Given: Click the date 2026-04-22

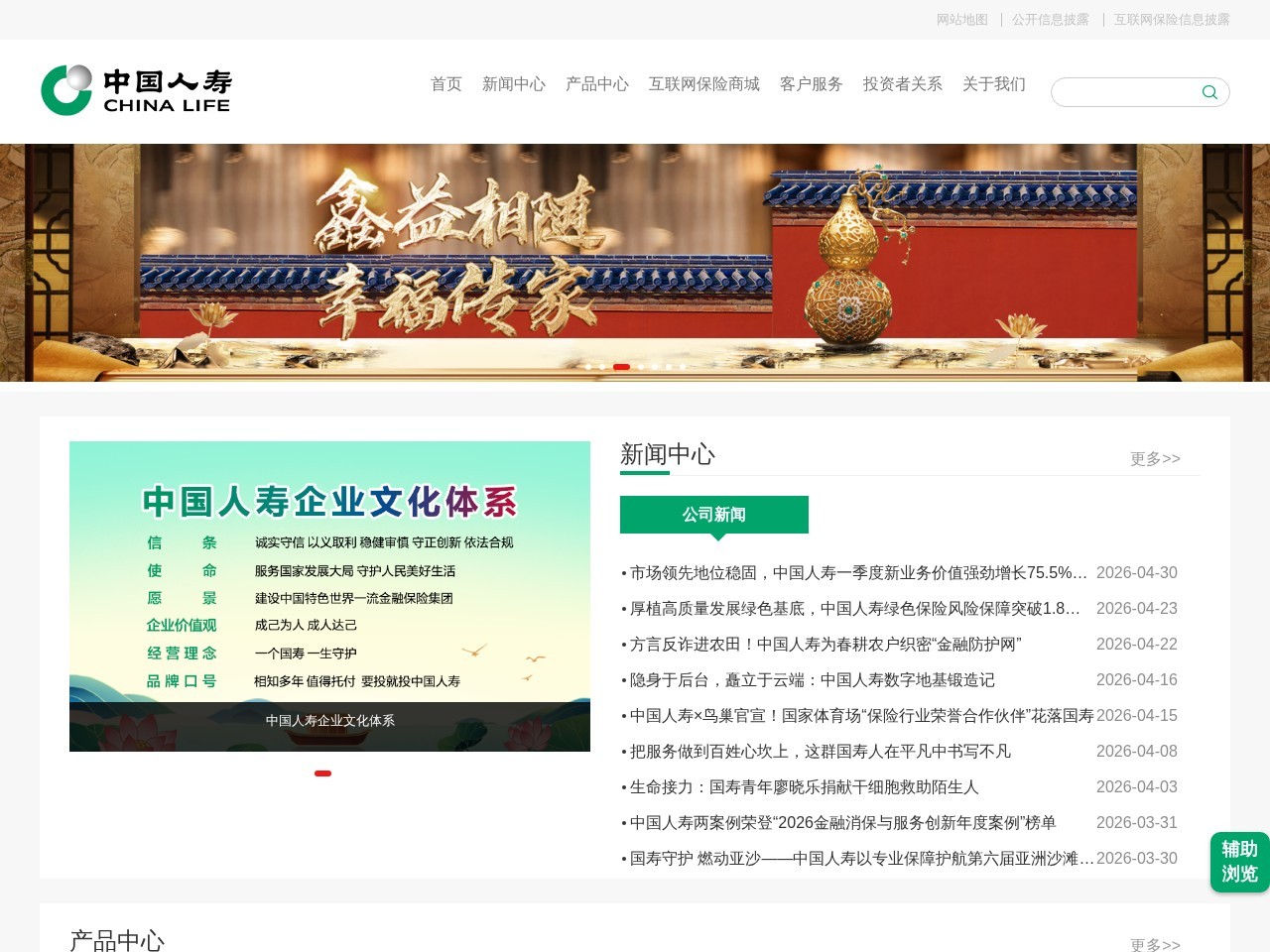Looking at the screenshot, I should coord(1137,644).
